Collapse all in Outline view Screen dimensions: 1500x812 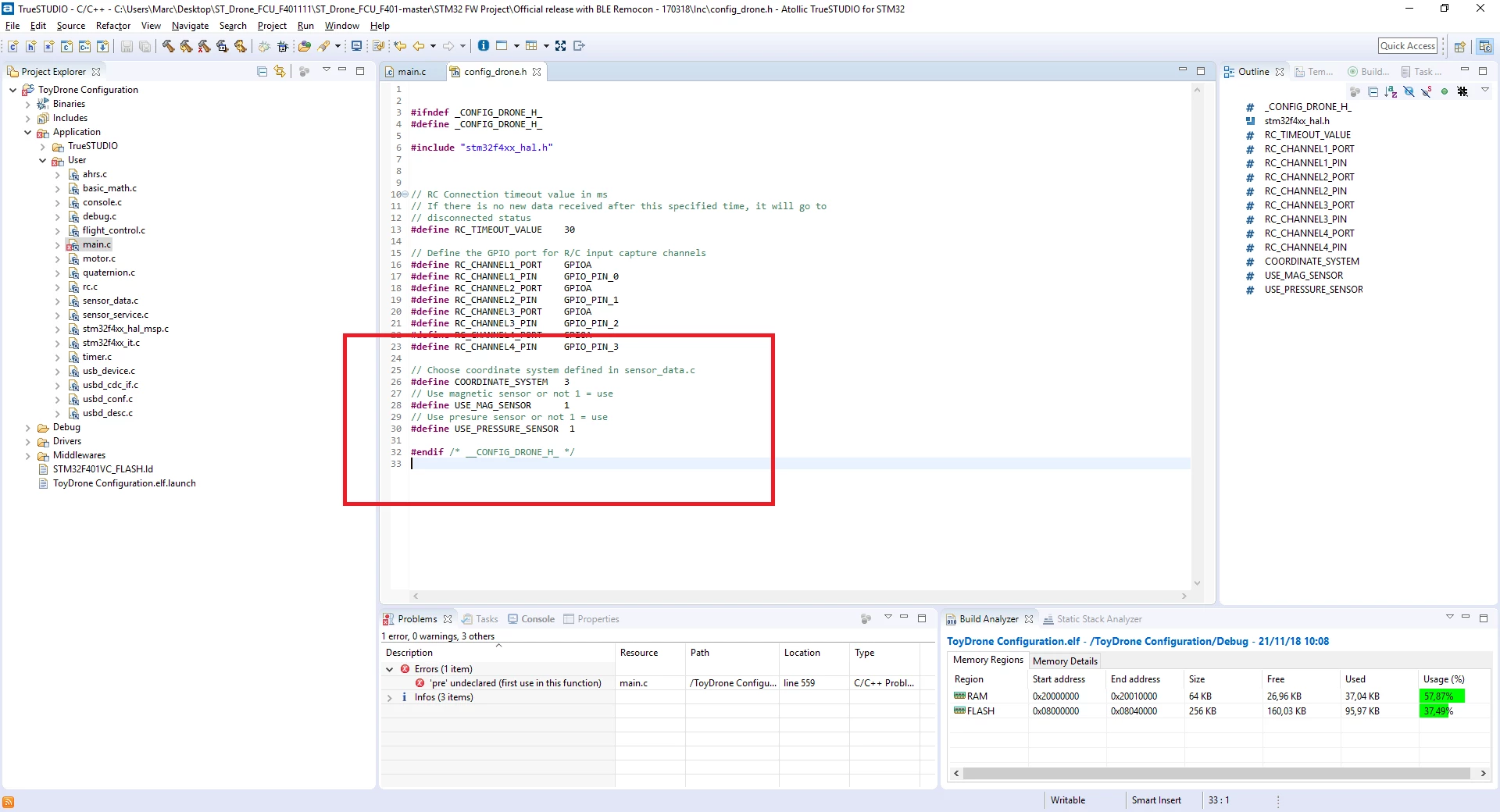(1373, 91)
